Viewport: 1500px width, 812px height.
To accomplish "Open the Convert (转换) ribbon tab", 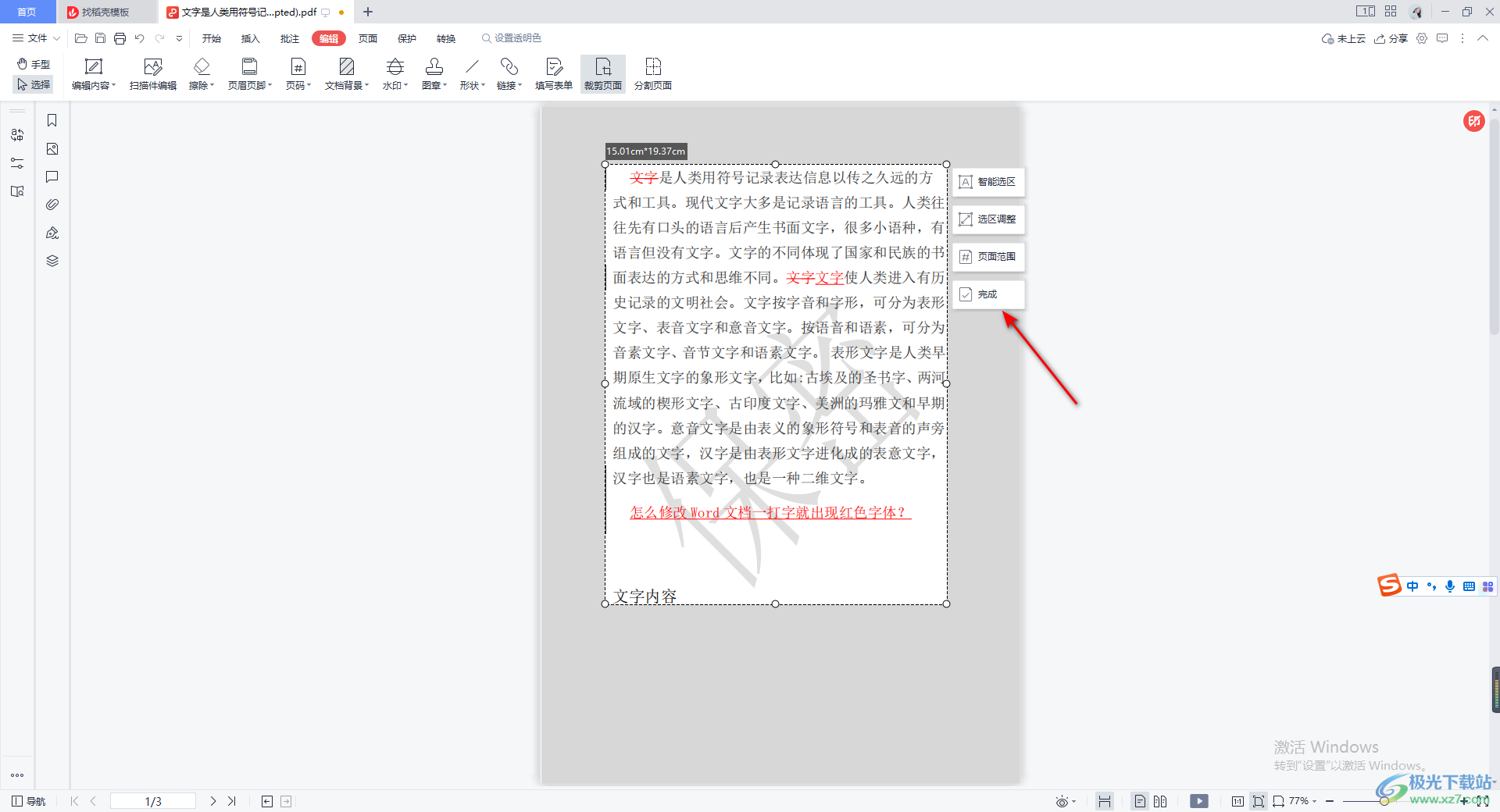I will pyautogui.click(x=446, y=38).
